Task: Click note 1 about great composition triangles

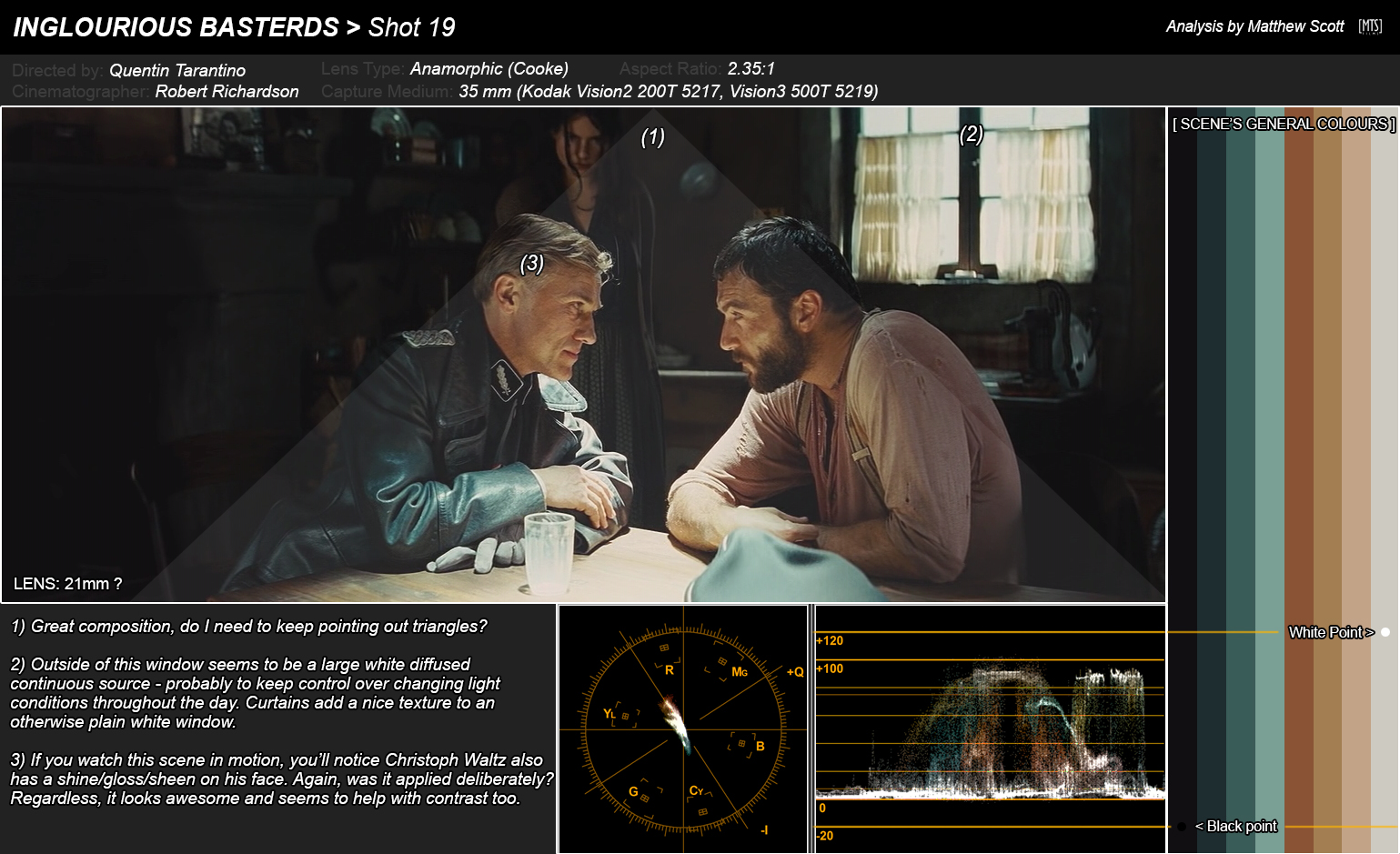Action: (x=248, y=626)
